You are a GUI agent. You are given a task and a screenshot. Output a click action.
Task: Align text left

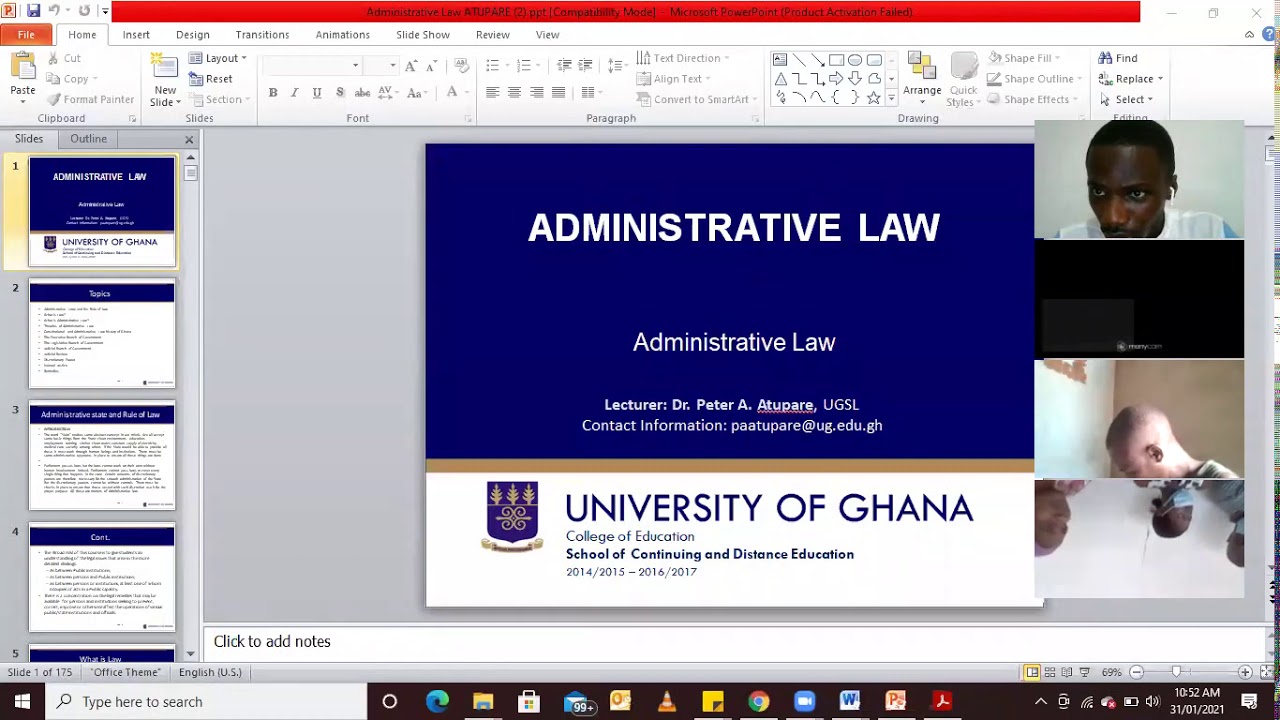pos(492,92)
